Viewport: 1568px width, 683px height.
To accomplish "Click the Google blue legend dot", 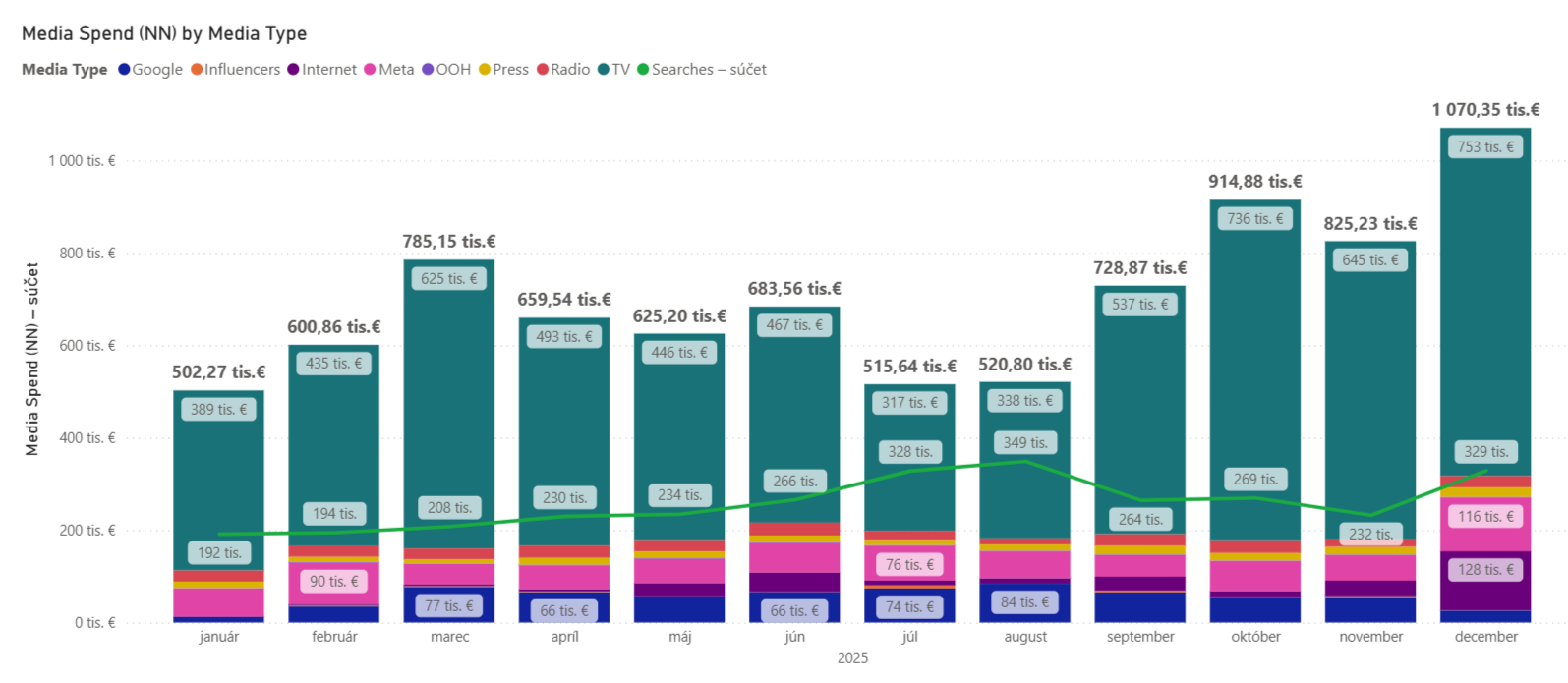I will point(125,69).
